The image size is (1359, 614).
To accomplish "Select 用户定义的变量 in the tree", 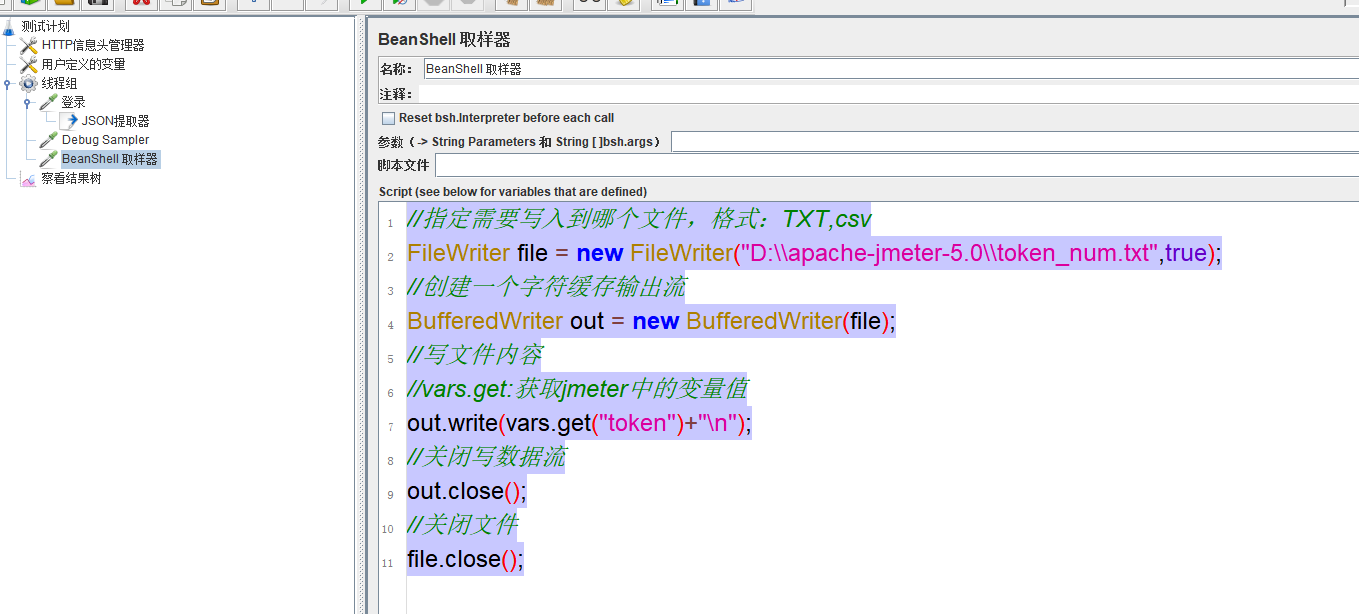I will [x=83, y=64].
